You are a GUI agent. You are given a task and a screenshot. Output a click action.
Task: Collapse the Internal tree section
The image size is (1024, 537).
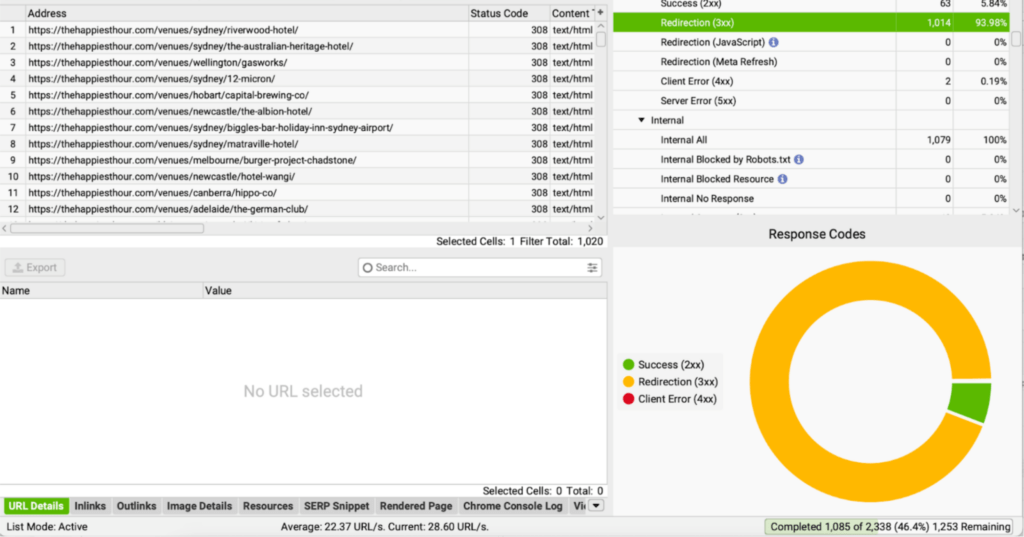[641, 120]
